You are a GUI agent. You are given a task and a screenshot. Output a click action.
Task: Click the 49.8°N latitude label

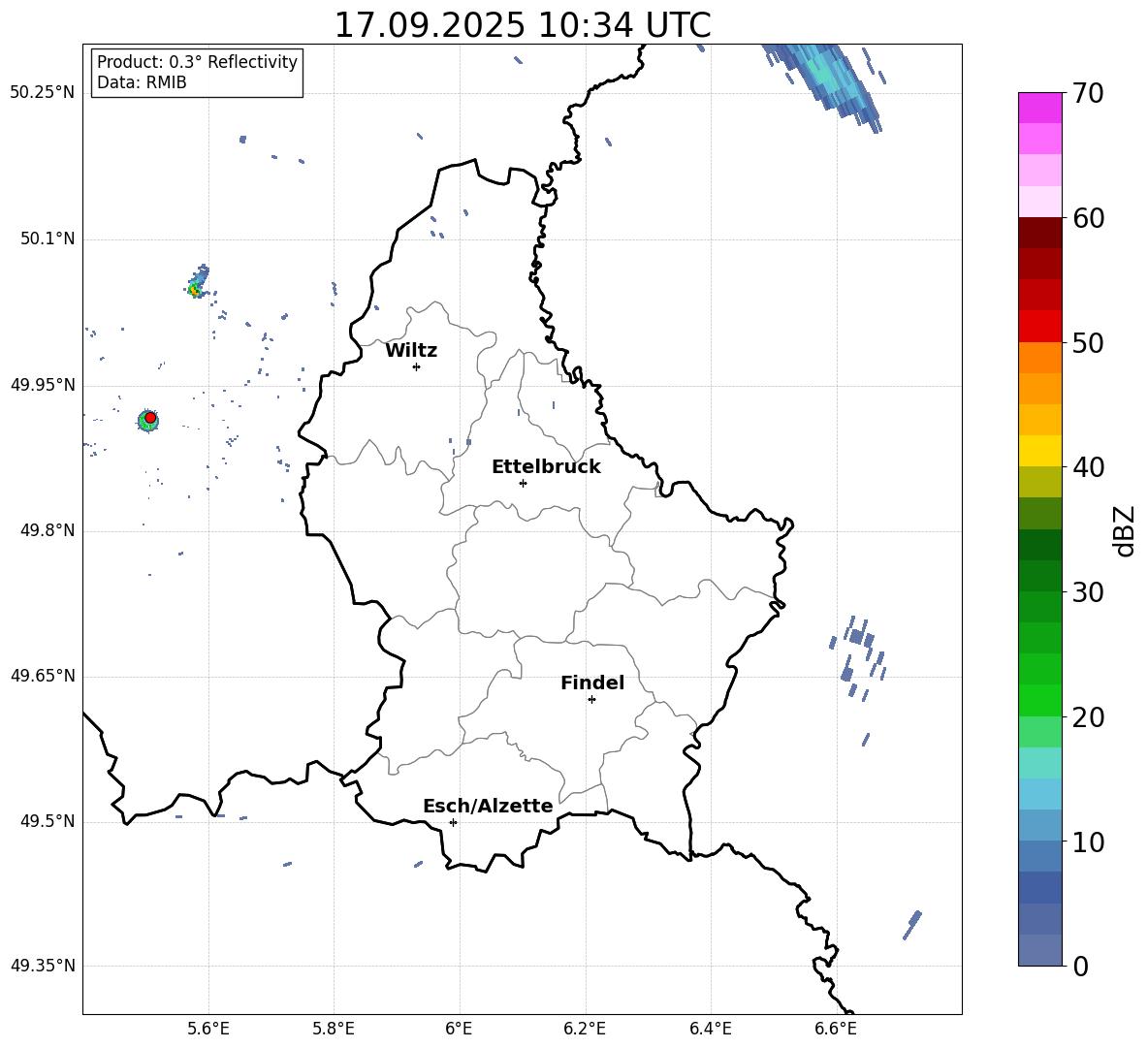tap(48, 530)
